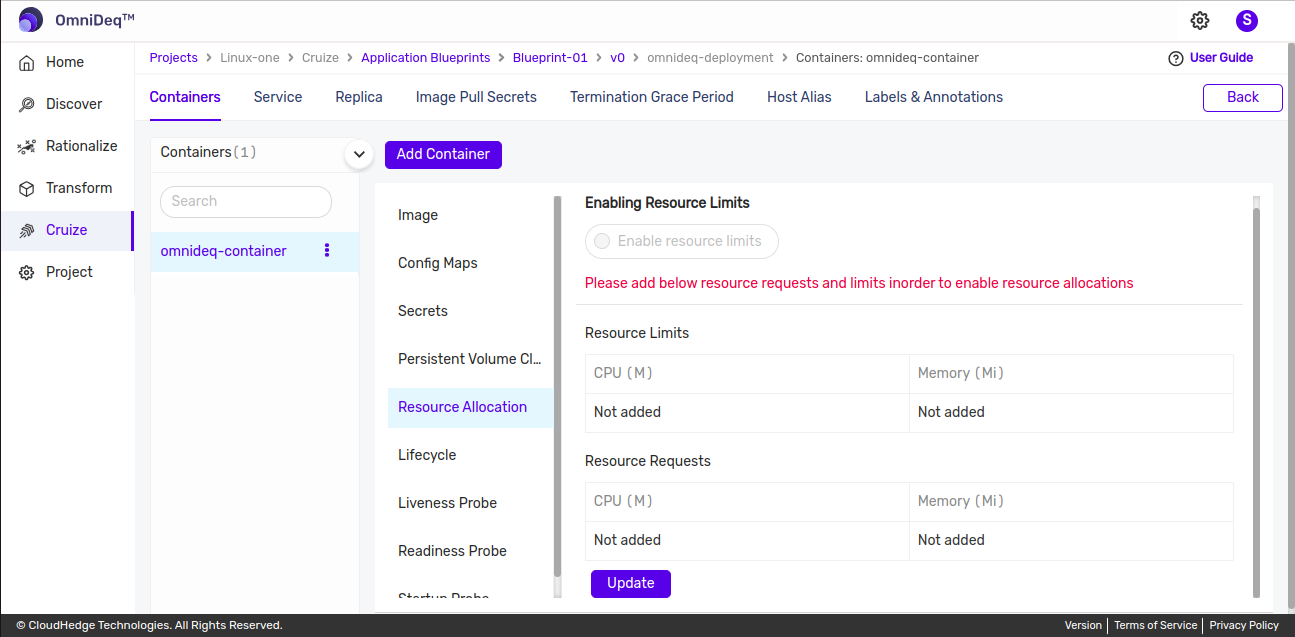The height and width of the screenshot is (637, 1295).
Task: Click the Transform cube icon
Action: 27,188
